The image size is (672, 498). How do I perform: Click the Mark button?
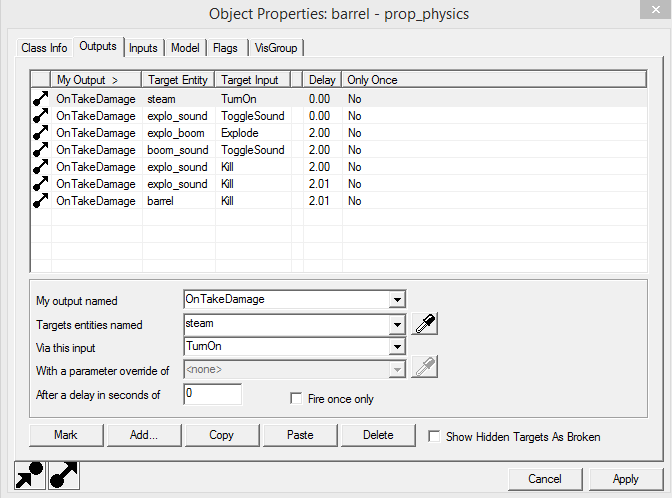click(x=66, y=435)
